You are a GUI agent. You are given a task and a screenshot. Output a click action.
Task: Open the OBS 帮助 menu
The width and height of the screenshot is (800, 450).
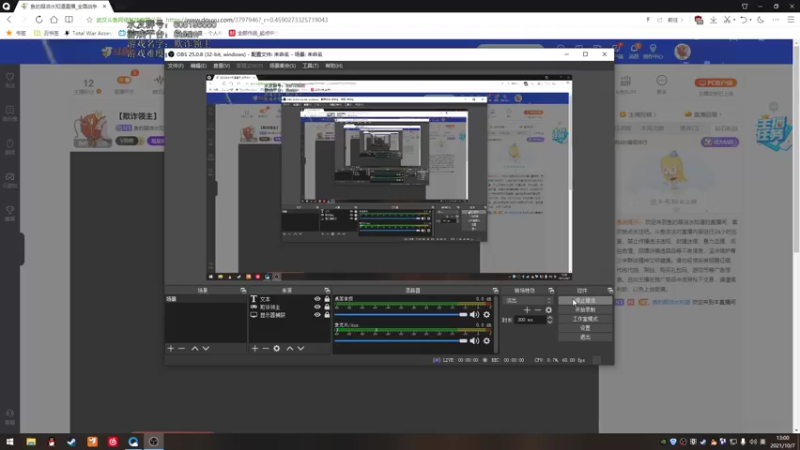tap(334, 66)
